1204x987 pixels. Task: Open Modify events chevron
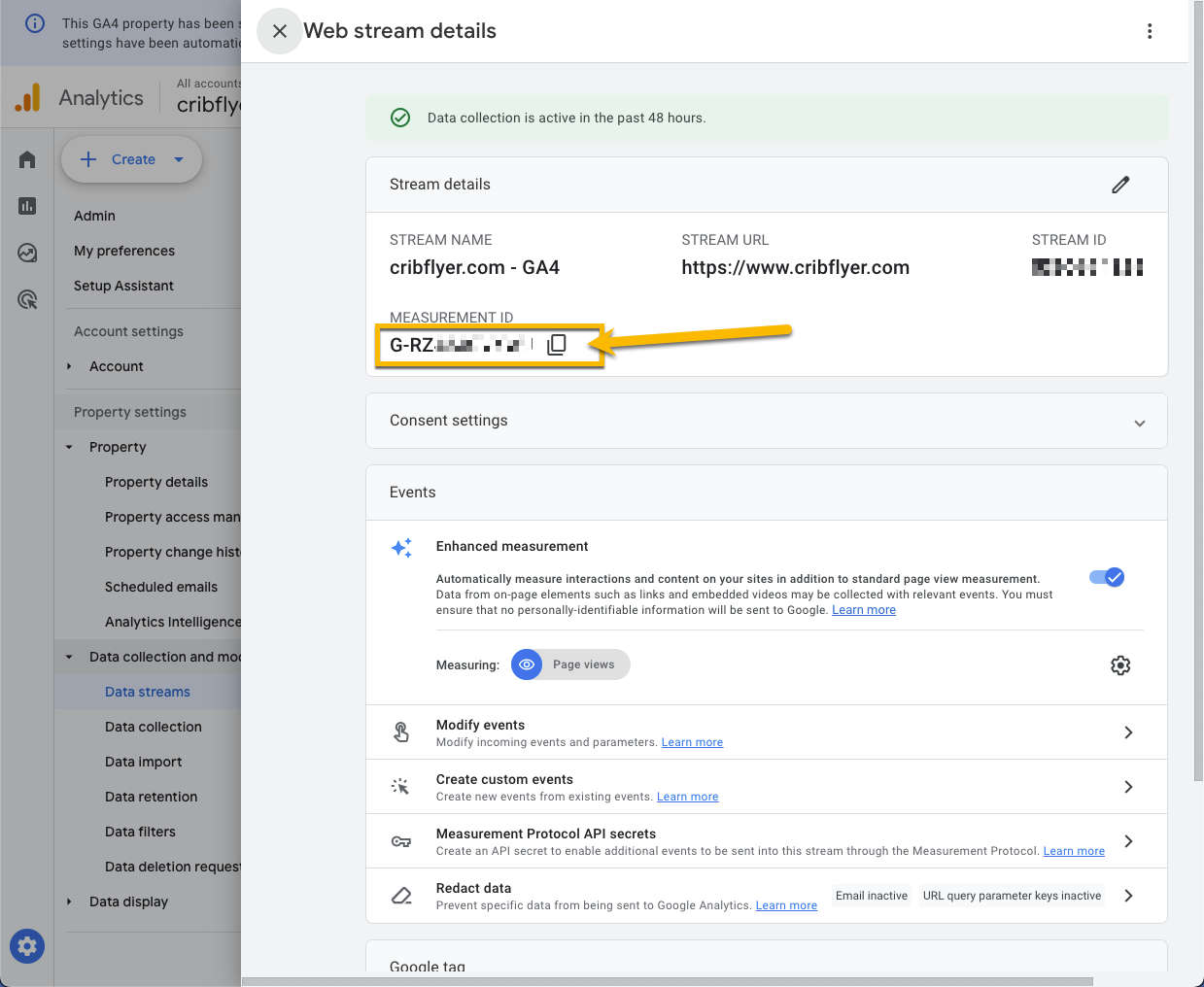coord(1128,732)
